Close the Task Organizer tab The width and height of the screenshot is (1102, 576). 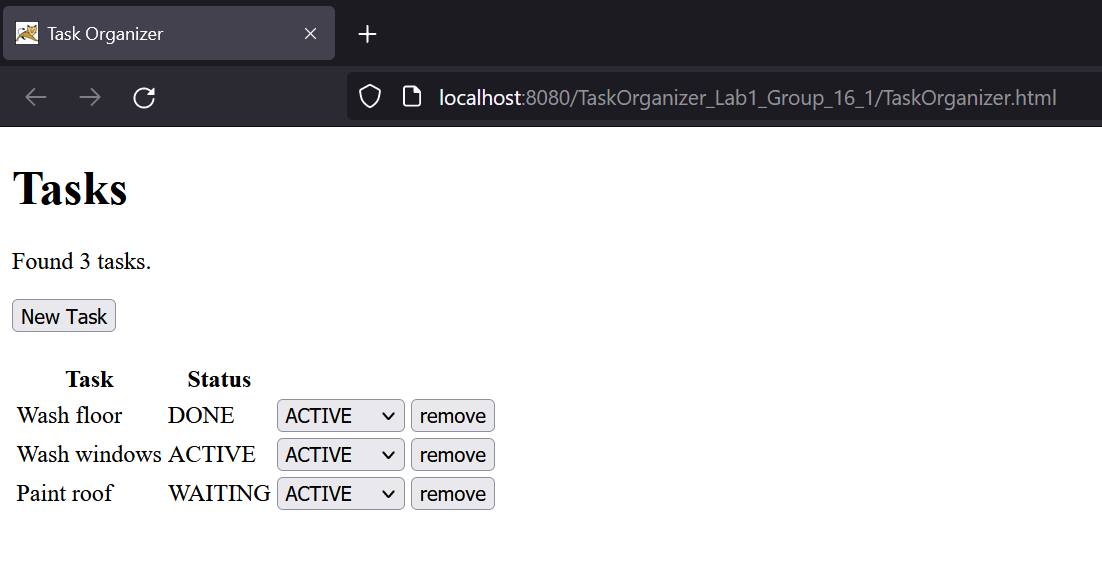[x=310, y=34]
